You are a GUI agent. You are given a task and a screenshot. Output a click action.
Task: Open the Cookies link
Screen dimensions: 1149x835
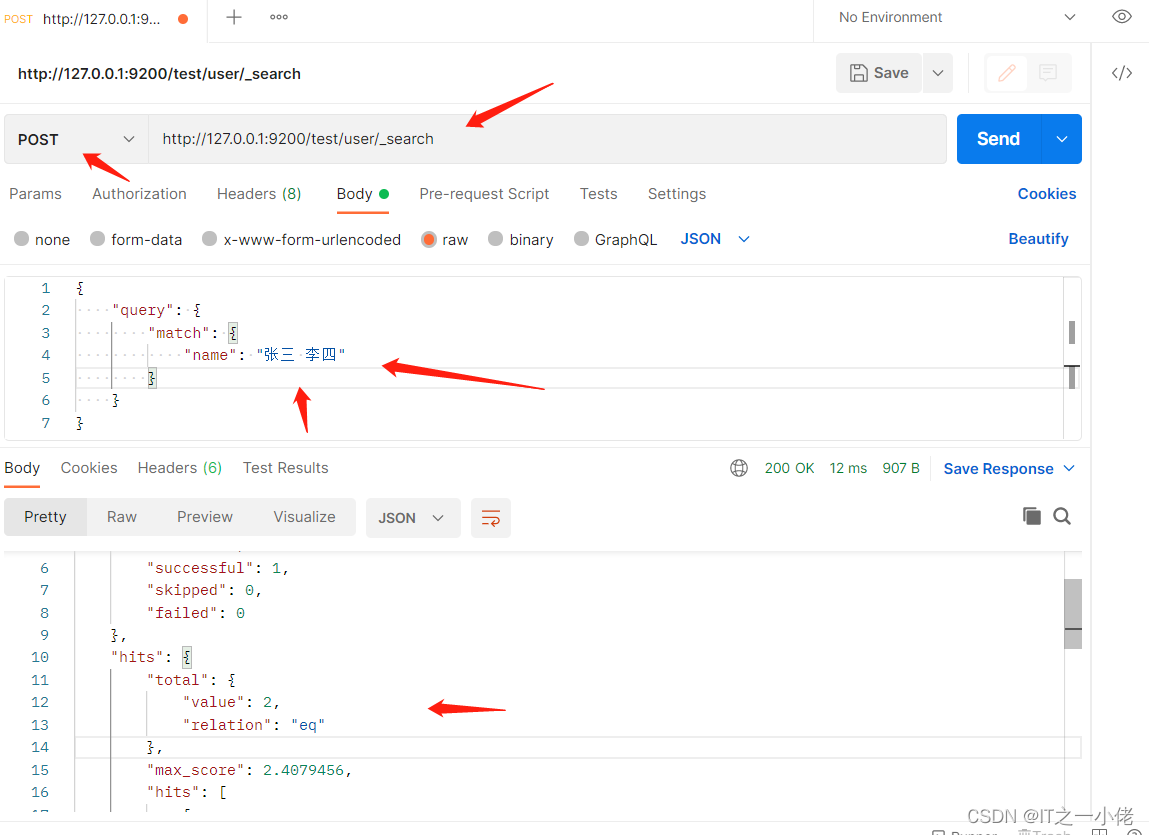click(x=1046, y=194)
